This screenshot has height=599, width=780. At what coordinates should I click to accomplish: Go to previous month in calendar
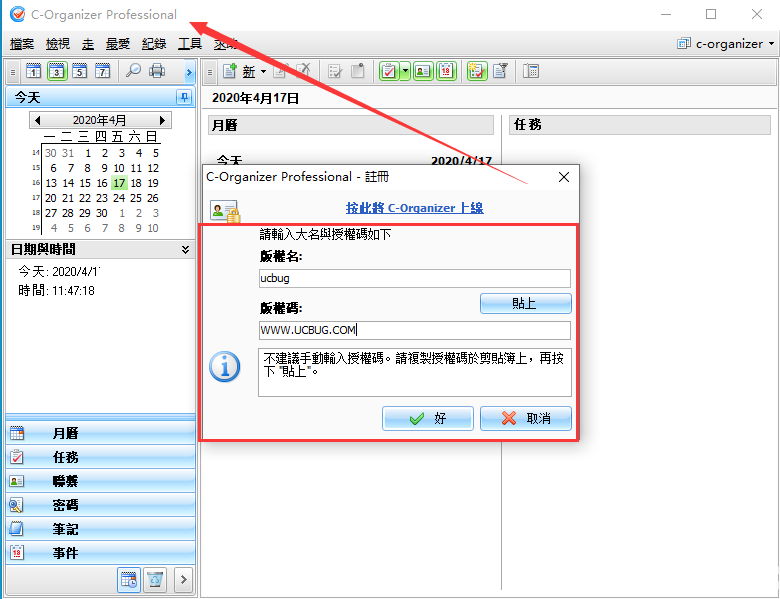coord(37,120)
